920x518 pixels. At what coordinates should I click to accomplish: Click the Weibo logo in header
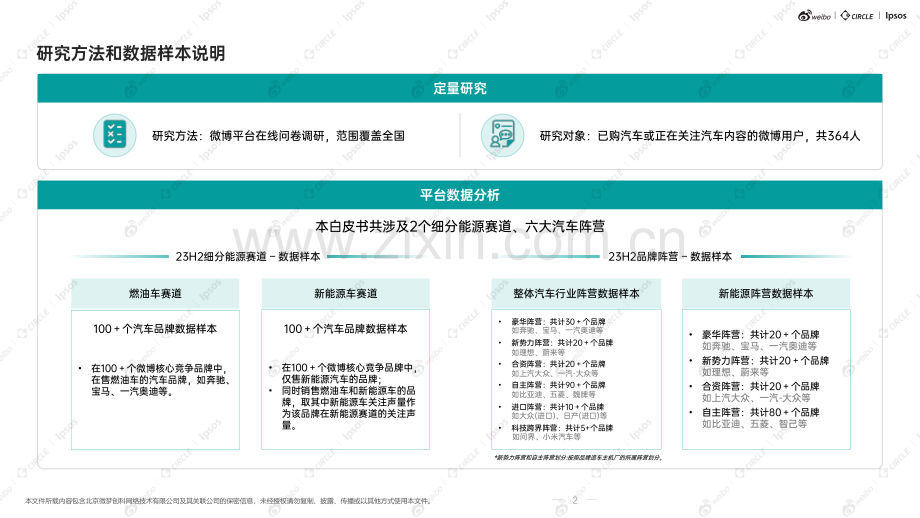coord(814,16)
